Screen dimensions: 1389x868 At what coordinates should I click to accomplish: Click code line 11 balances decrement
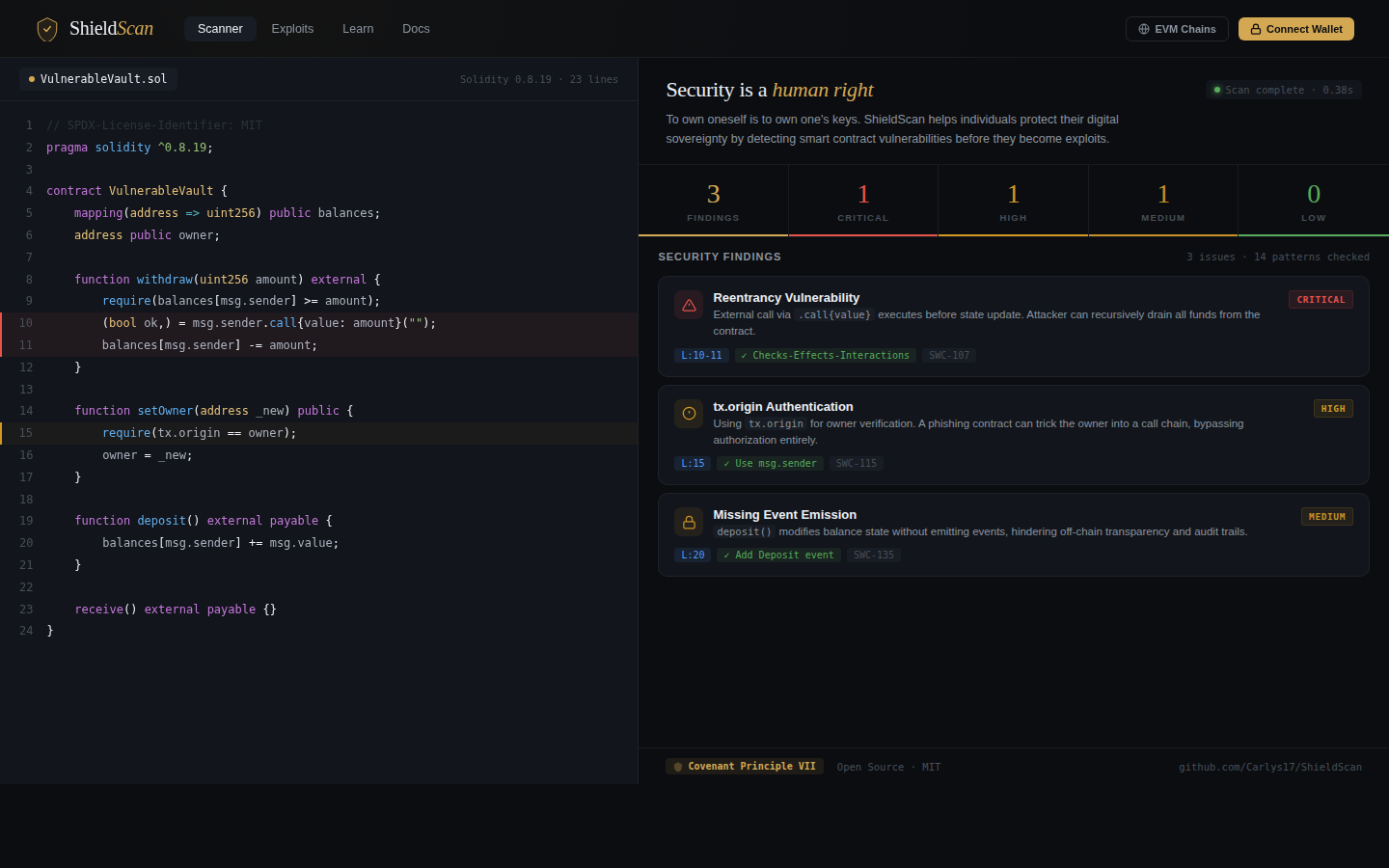pyautogui.click(x=318, y=345)
